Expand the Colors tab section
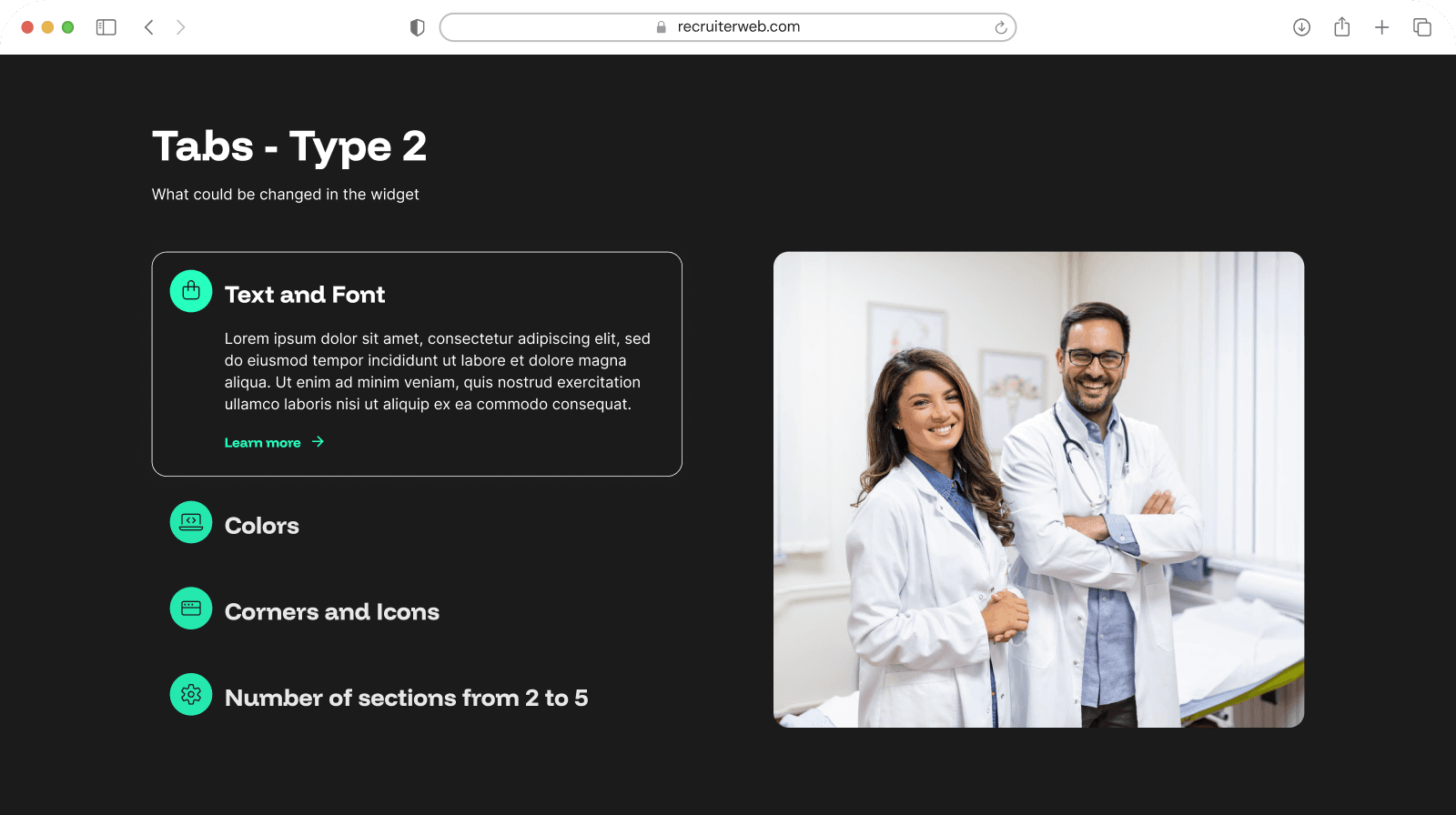The height and width of the screenshot is (815, 1456). pyautogui.click(x=262, y=526)
